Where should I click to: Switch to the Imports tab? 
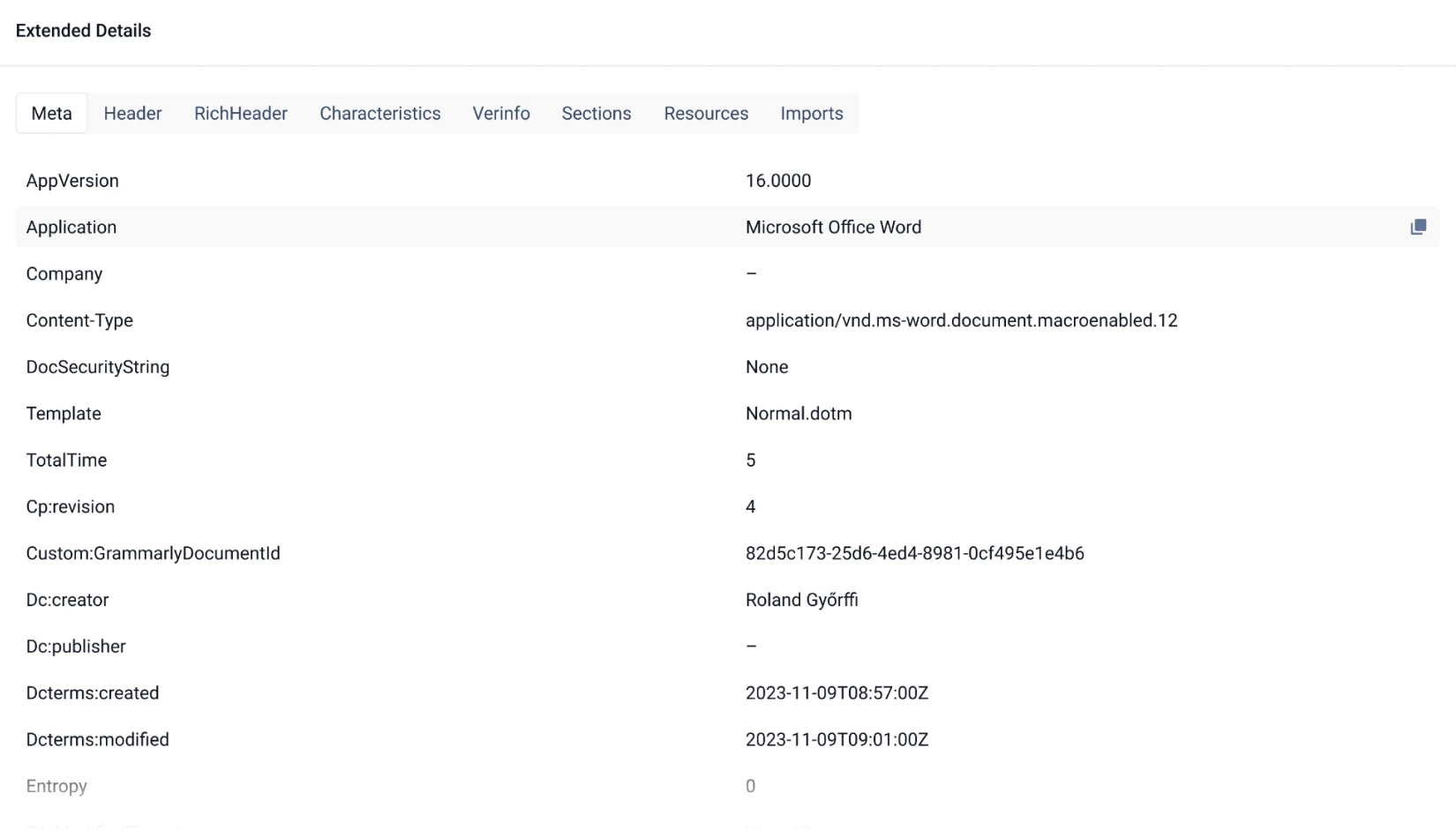(x=811, y=114)
